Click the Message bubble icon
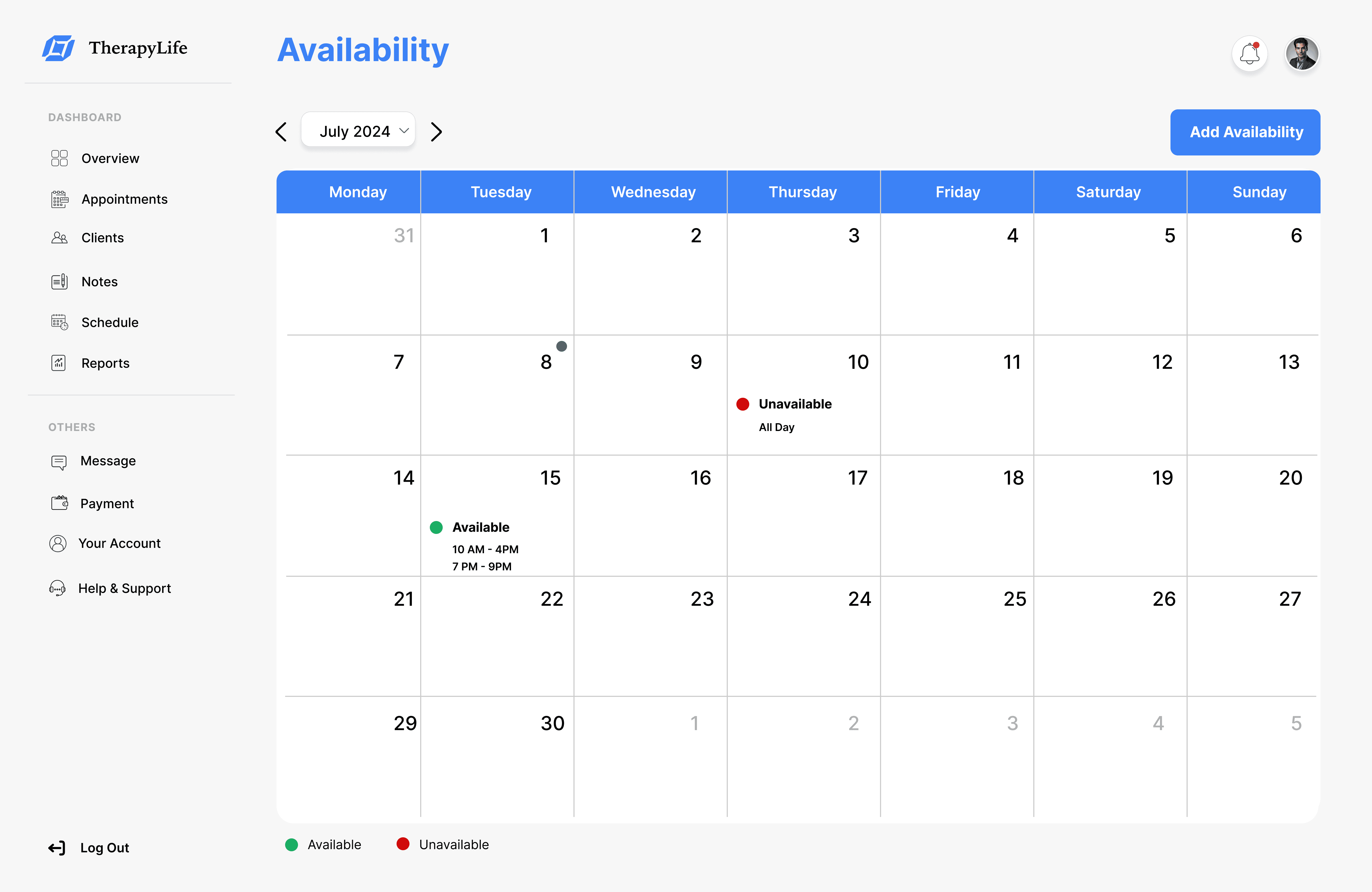Image resolution: width=1372 pixels, height=892 pixels. point(59,462)
